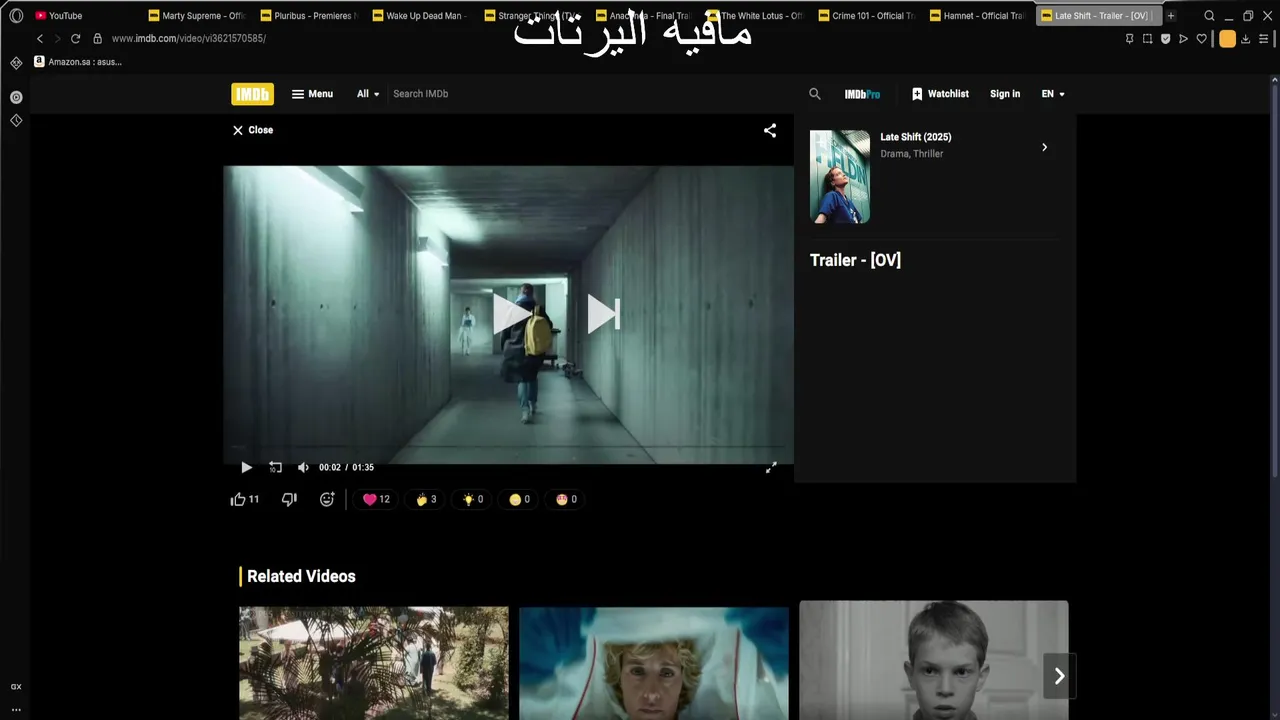
Task: Click the ad blocker shield icon
Action: tap(1165, 39)
